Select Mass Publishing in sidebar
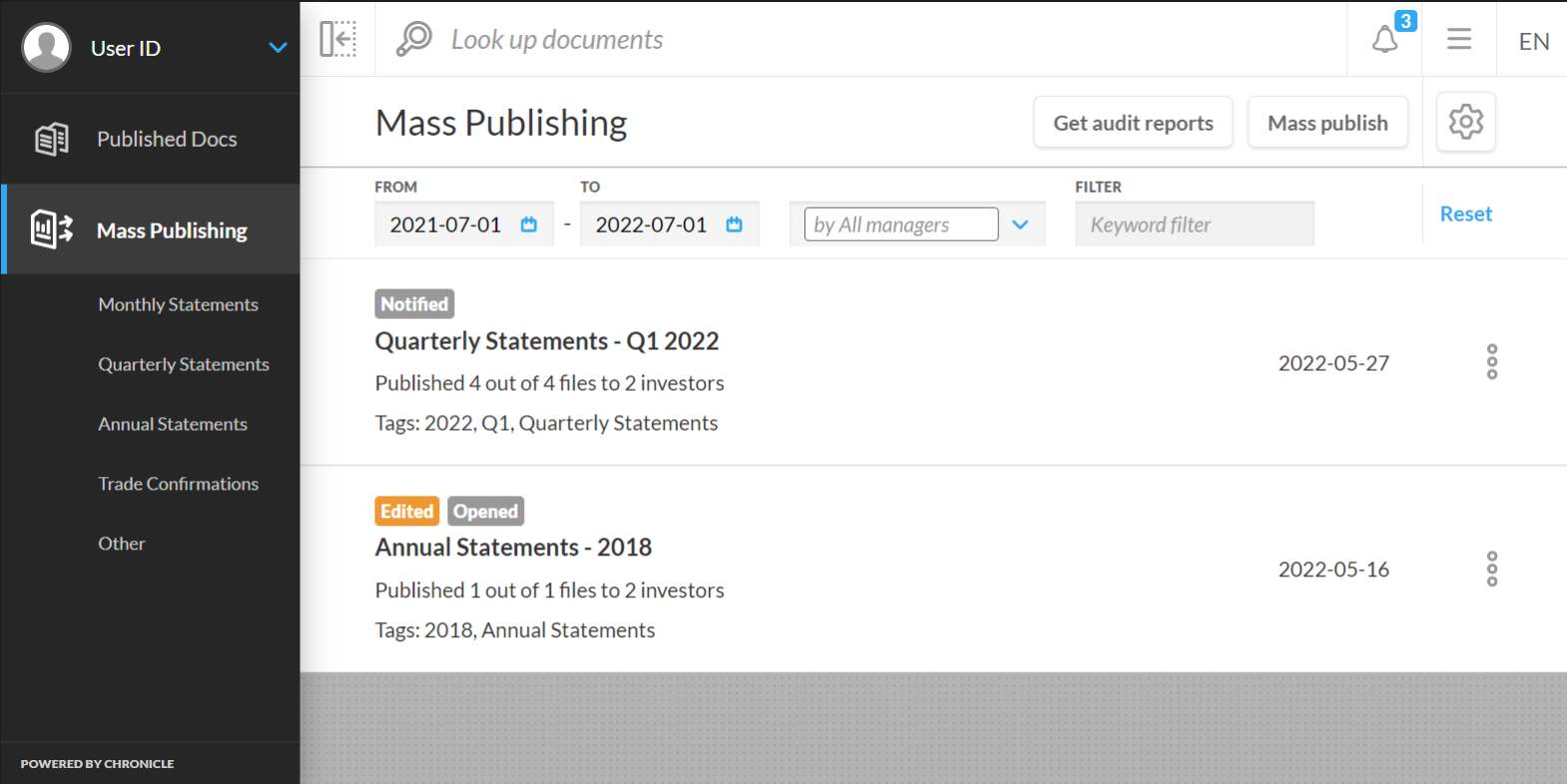Viewport: 1567px width, 784px height. pyautogui.click(x=151, y=229)
